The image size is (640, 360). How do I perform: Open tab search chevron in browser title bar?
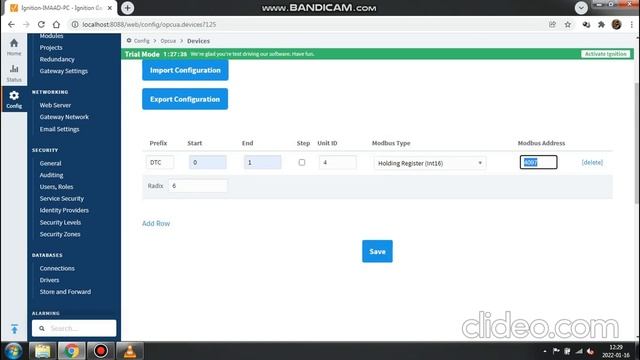pyautogui.click(x=581, y=8)
